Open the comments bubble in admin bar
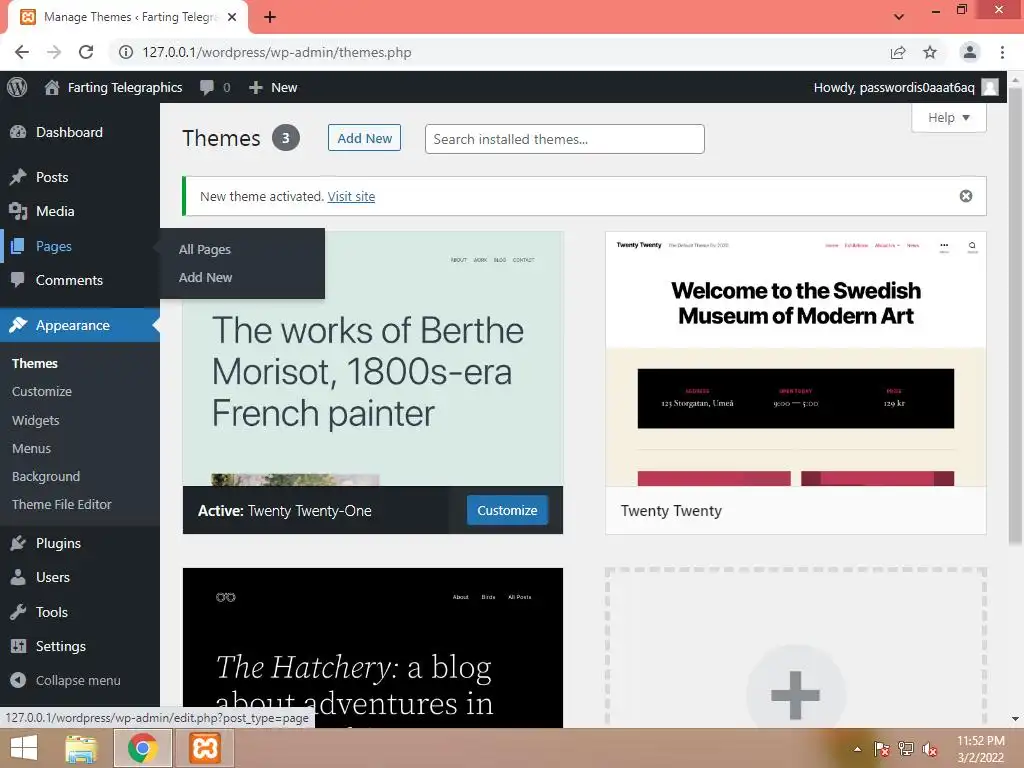The height and width of the screenshot is (768, 1024). pyautogui.click(x=207, y=88)
